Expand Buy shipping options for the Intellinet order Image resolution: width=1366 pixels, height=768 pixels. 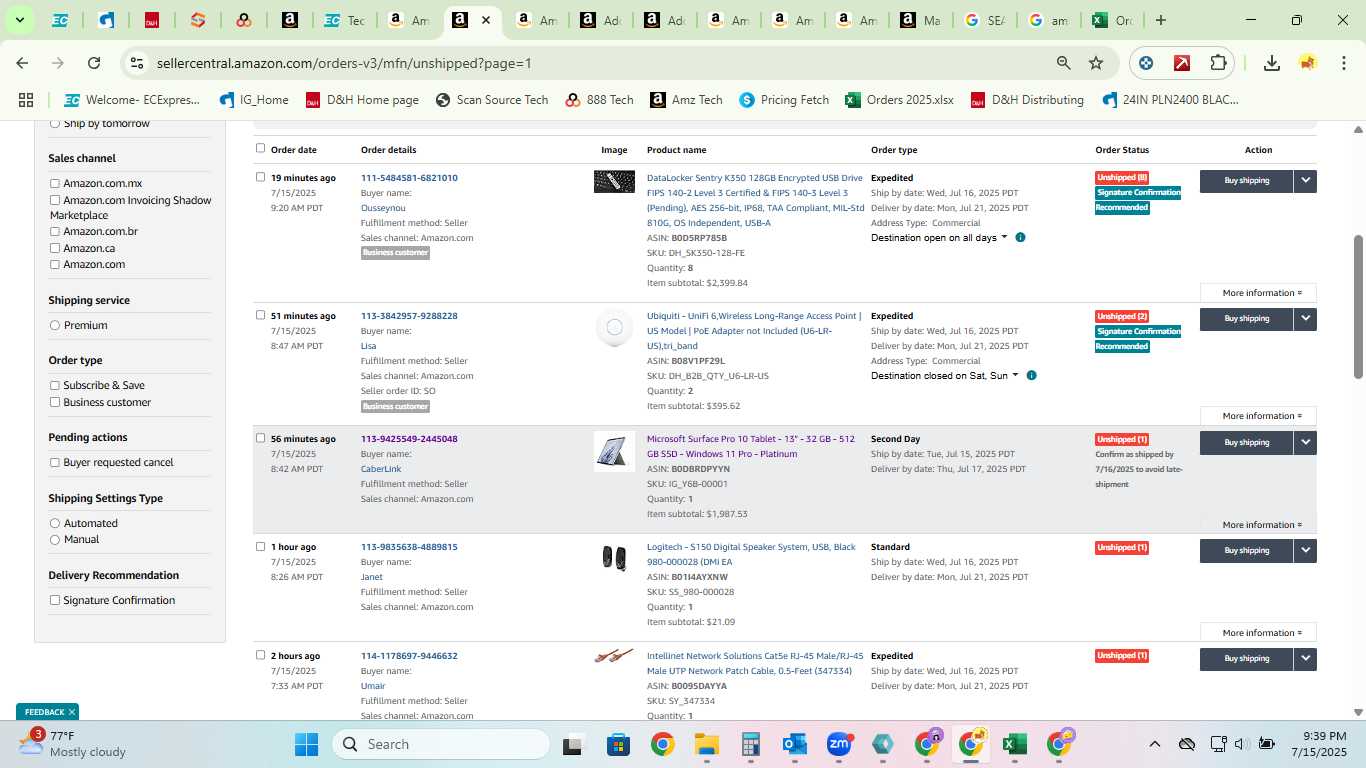tap(1305, 659)
